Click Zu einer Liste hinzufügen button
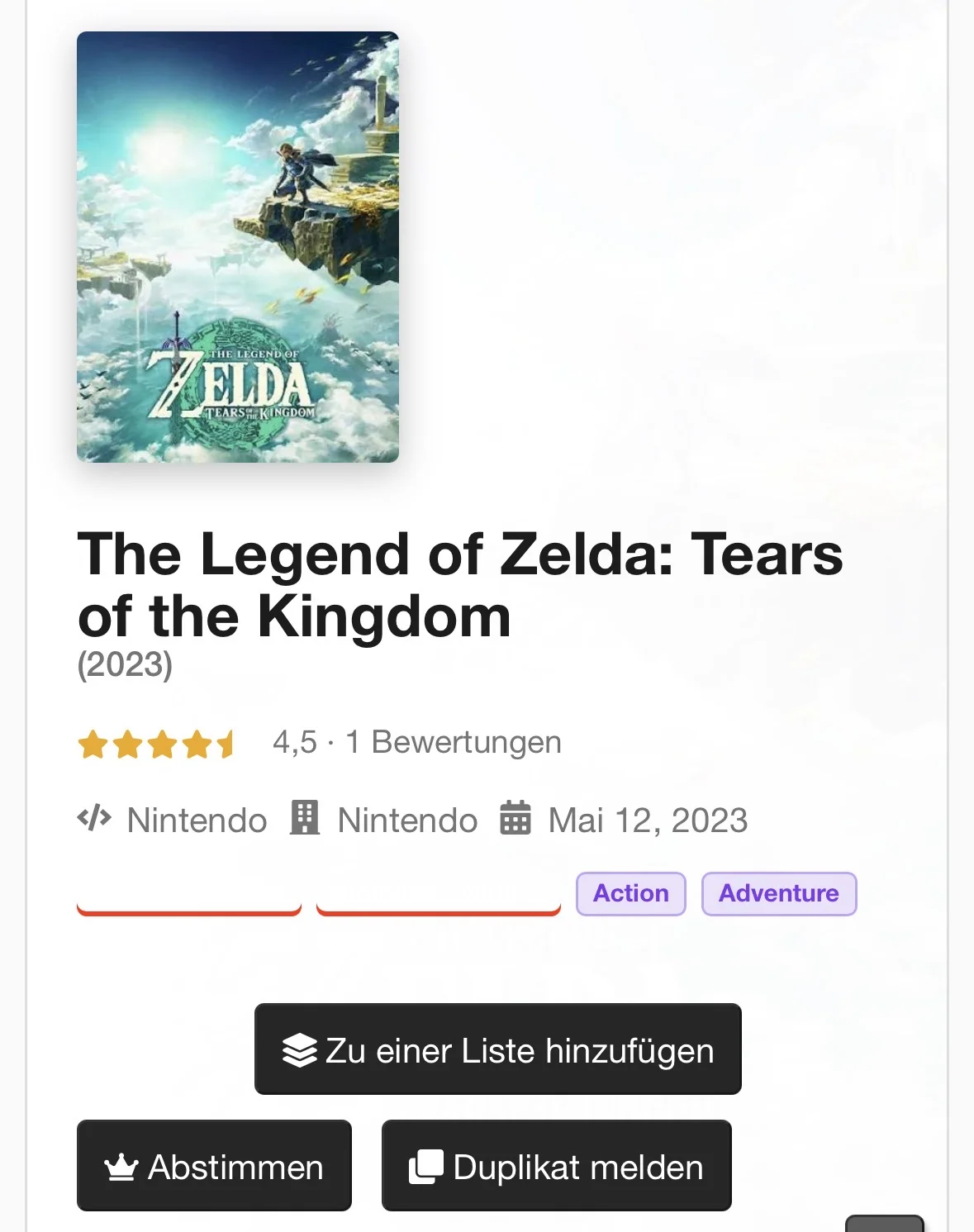Viewport: 974px width, 1232px height. pos(498,1049)
